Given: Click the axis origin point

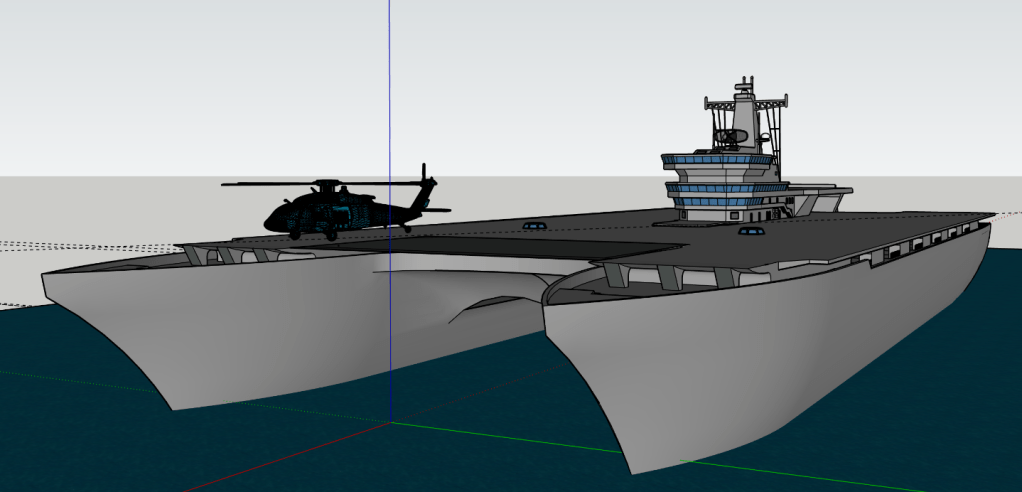Looking at the screenshot, I should tap(390, 422).
